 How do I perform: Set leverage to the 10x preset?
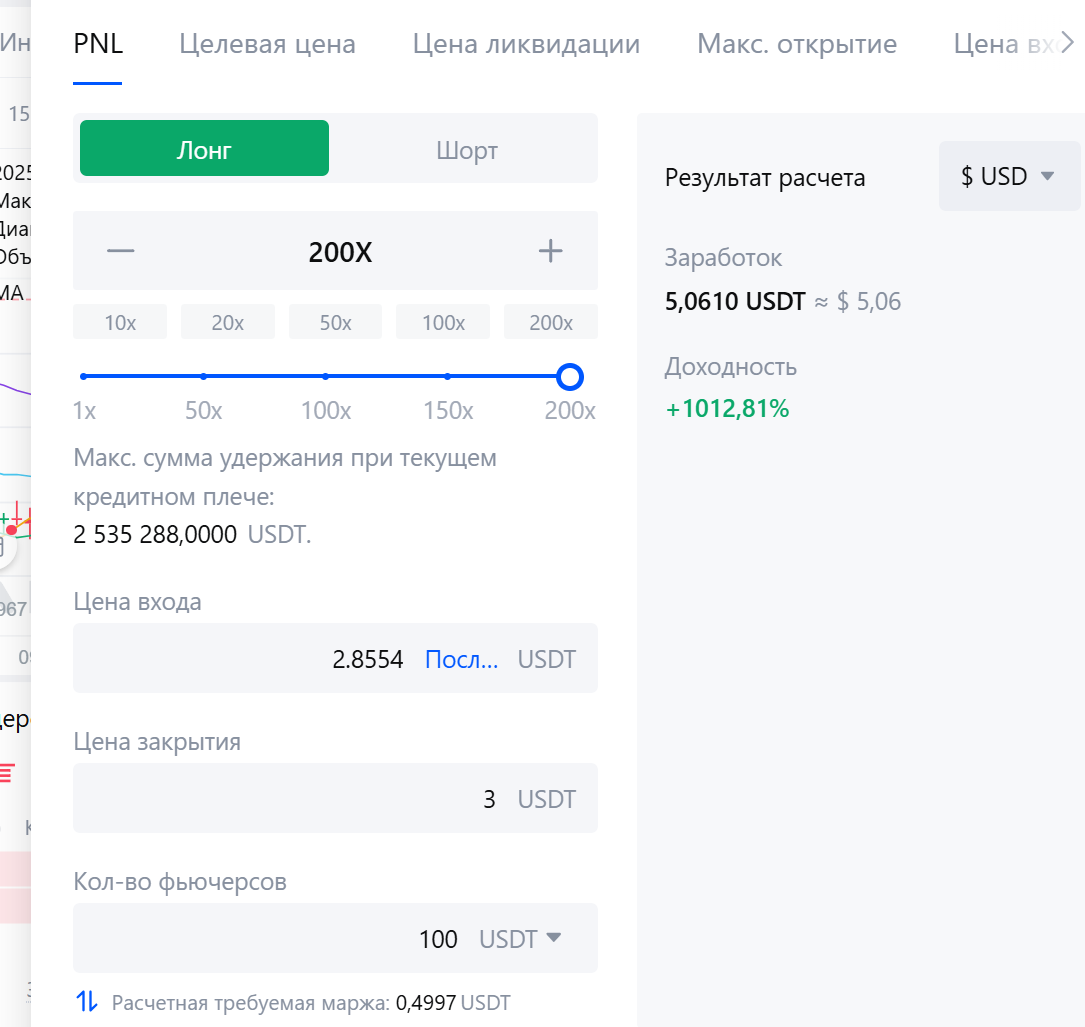pos(120,323)
